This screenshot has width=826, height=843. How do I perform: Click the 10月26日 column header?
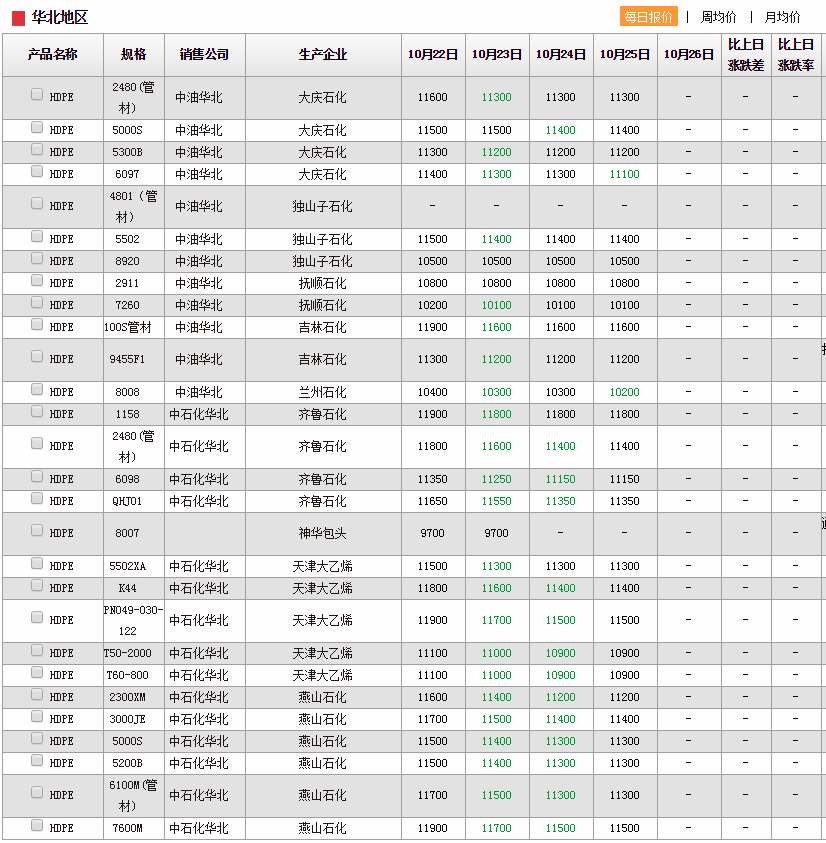tap(688, 54)
